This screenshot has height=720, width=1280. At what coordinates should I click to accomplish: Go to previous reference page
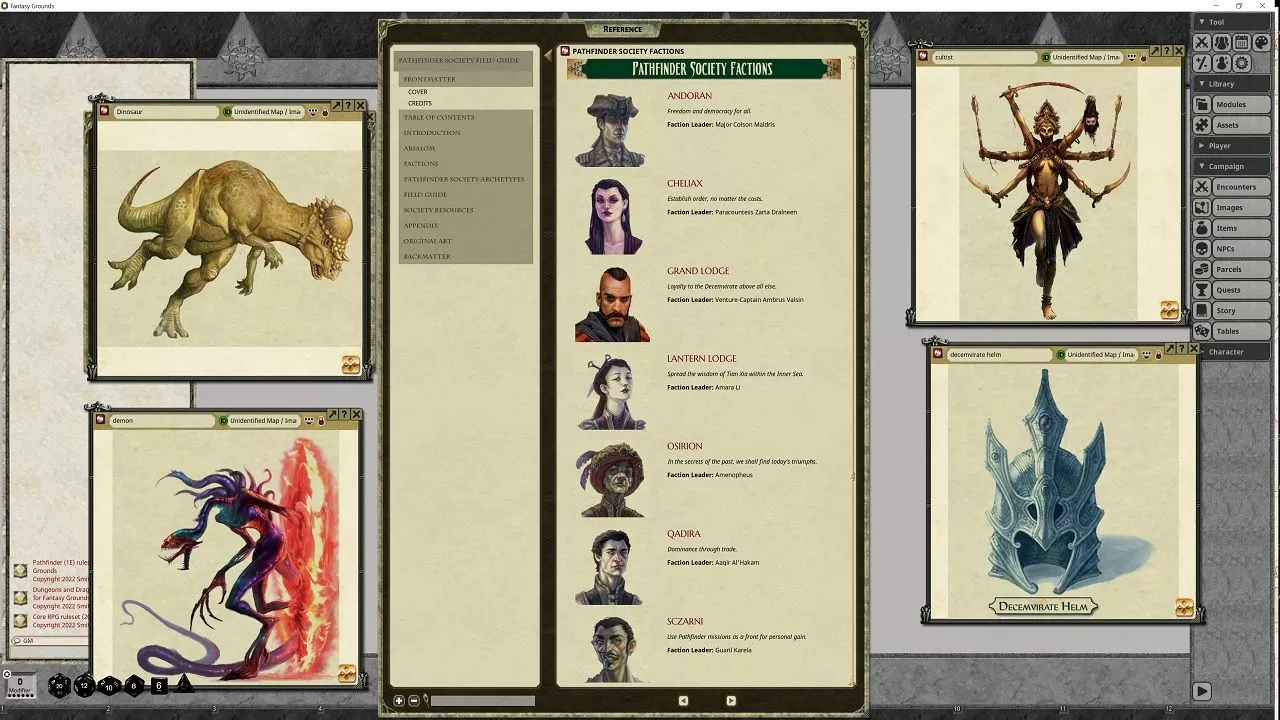(x=683, y=701)
